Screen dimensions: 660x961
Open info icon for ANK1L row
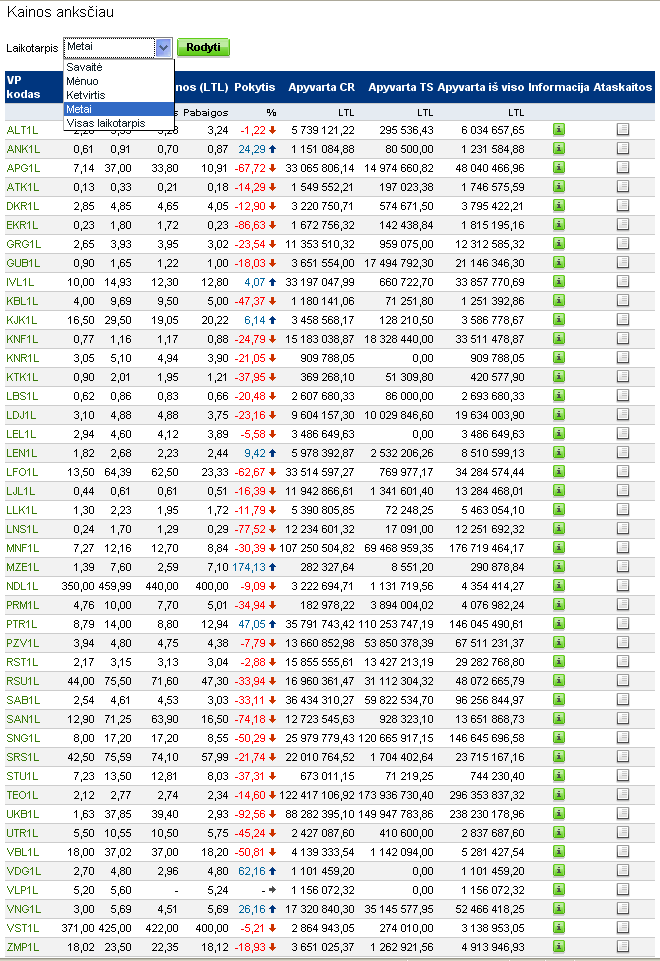(558, 148)
